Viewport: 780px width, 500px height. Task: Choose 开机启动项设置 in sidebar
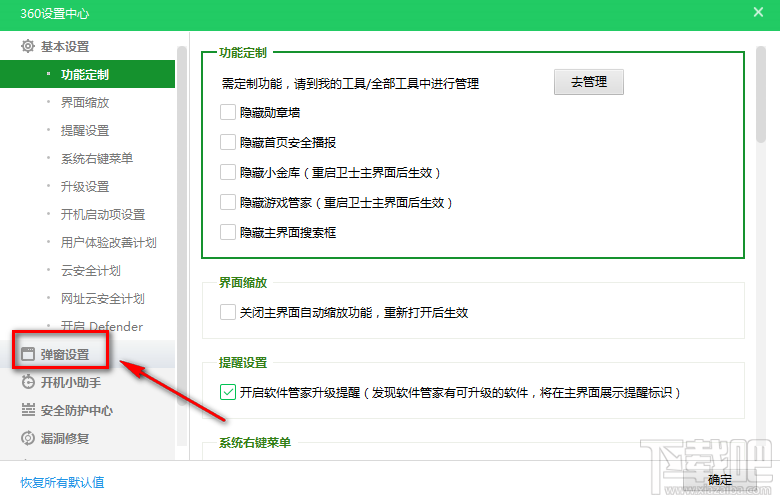click(103, 214)
